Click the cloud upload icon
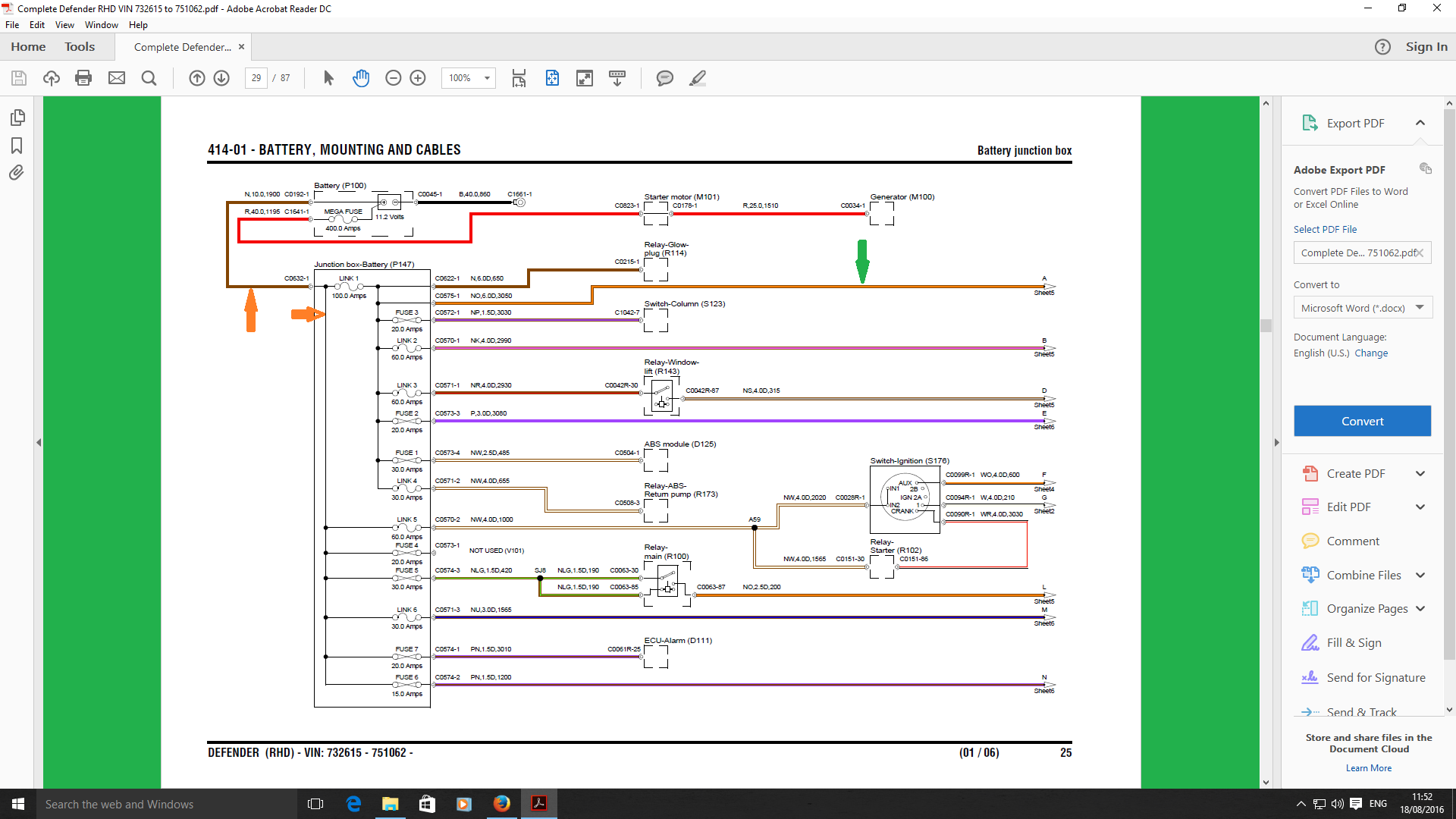The image size is (1456, 819). [x=52, y=78]
